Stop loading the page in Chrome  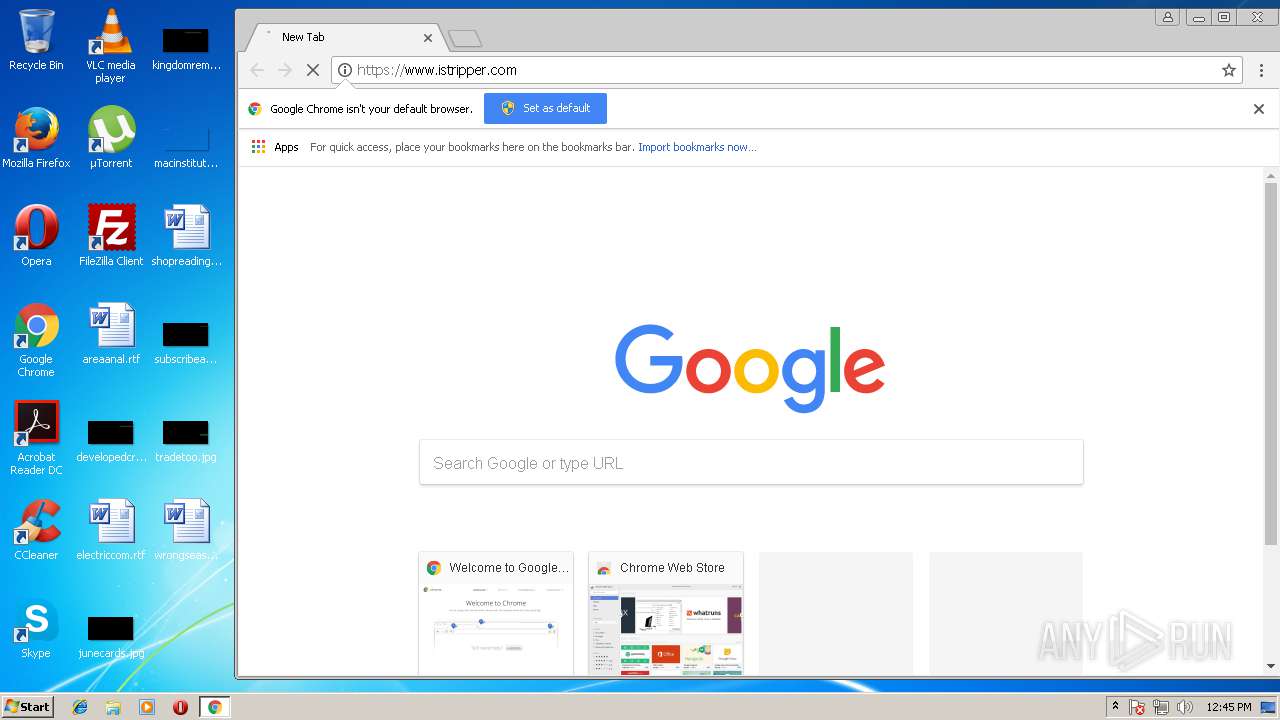coord(312,70)
